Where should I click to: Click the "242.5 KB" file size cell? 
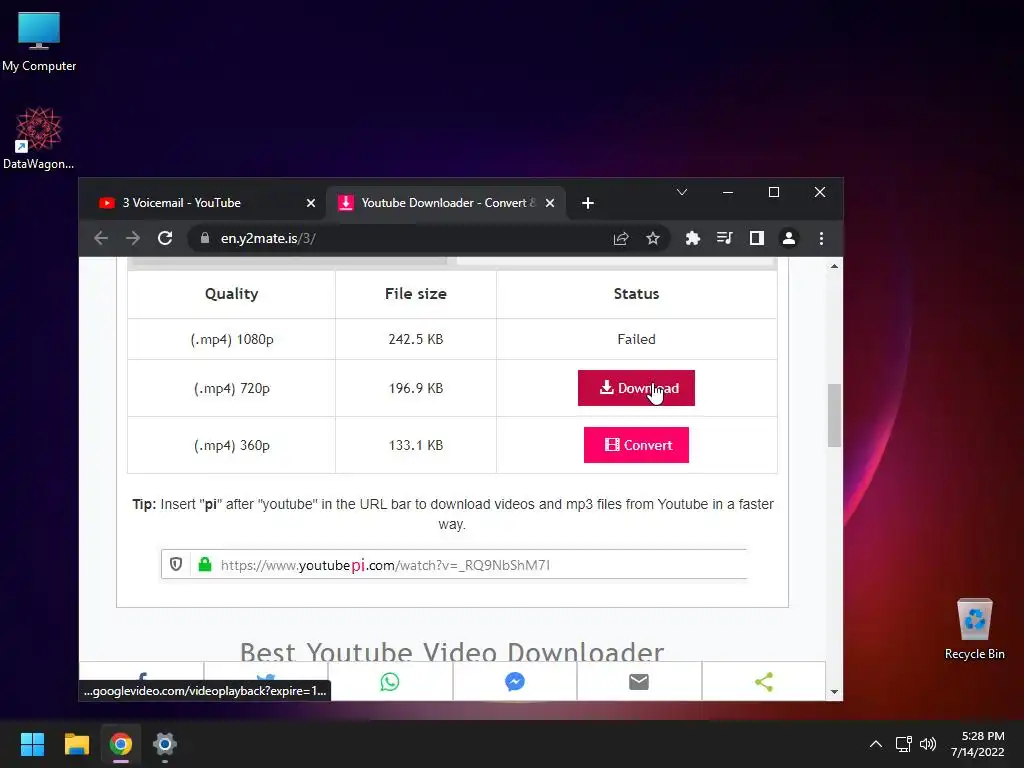416,339
